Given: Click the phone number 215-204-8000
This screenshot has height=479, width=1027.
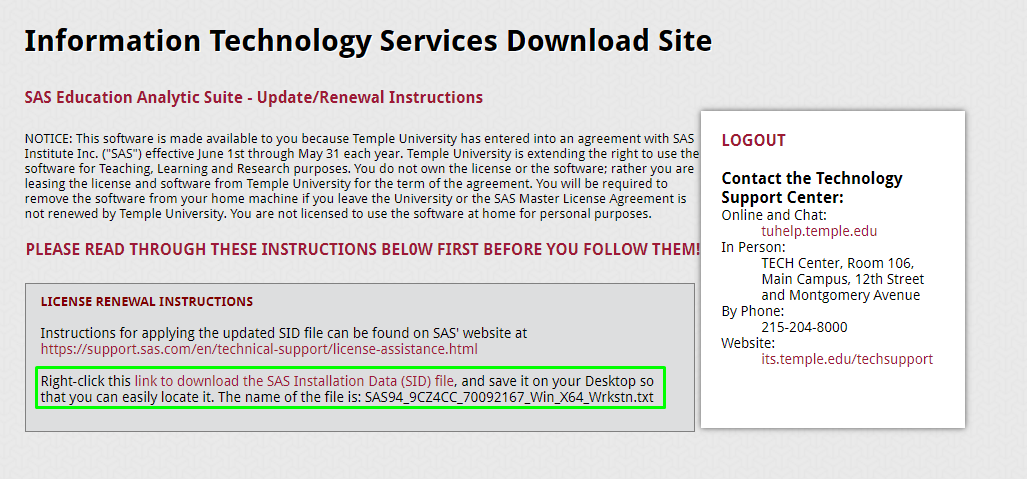Looking at the screenshot, I should [804, 327].
